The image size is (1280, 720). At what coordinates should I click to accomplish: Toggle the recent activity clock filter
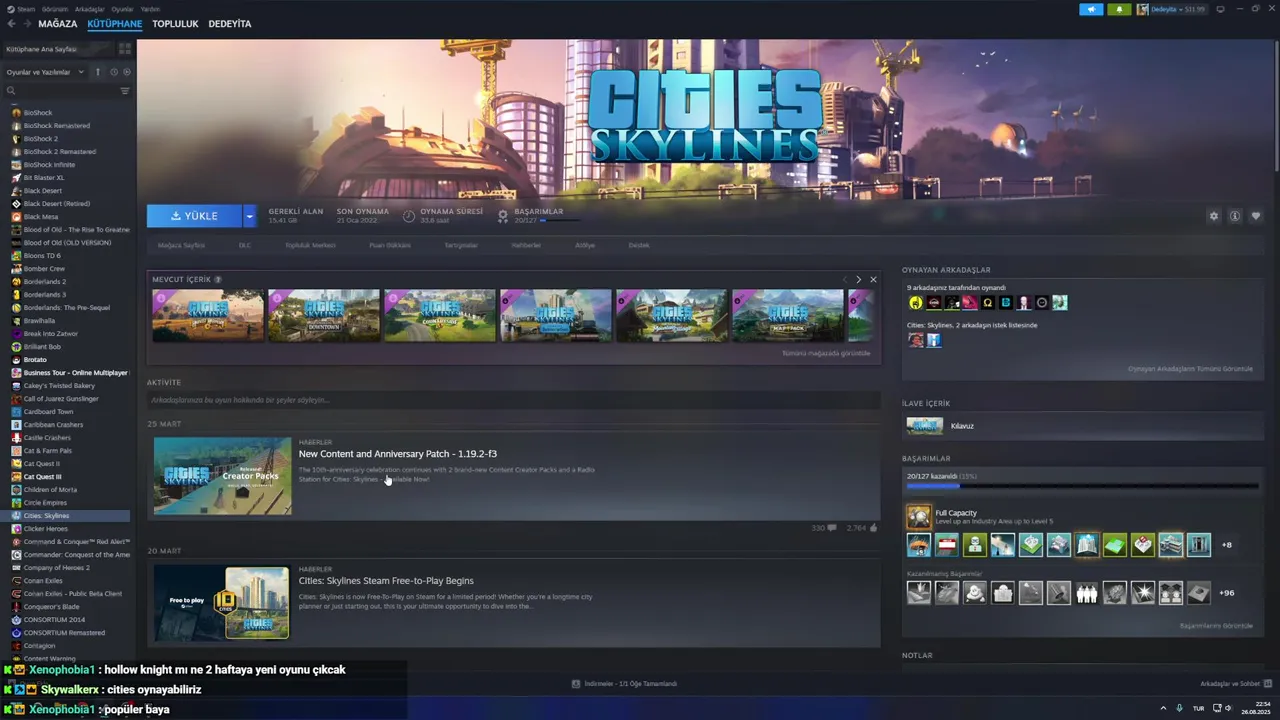click(113, 72)
